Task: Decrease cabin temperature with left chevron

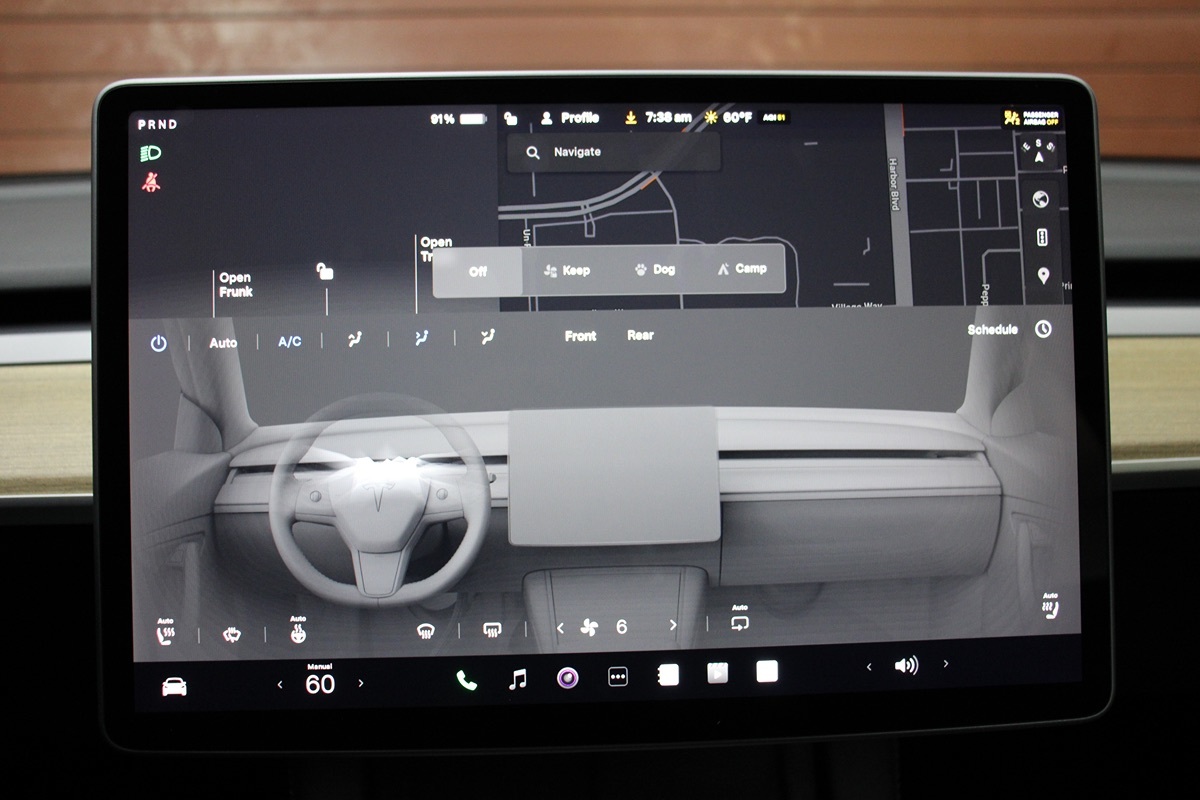Action: [x=280, y=684]
